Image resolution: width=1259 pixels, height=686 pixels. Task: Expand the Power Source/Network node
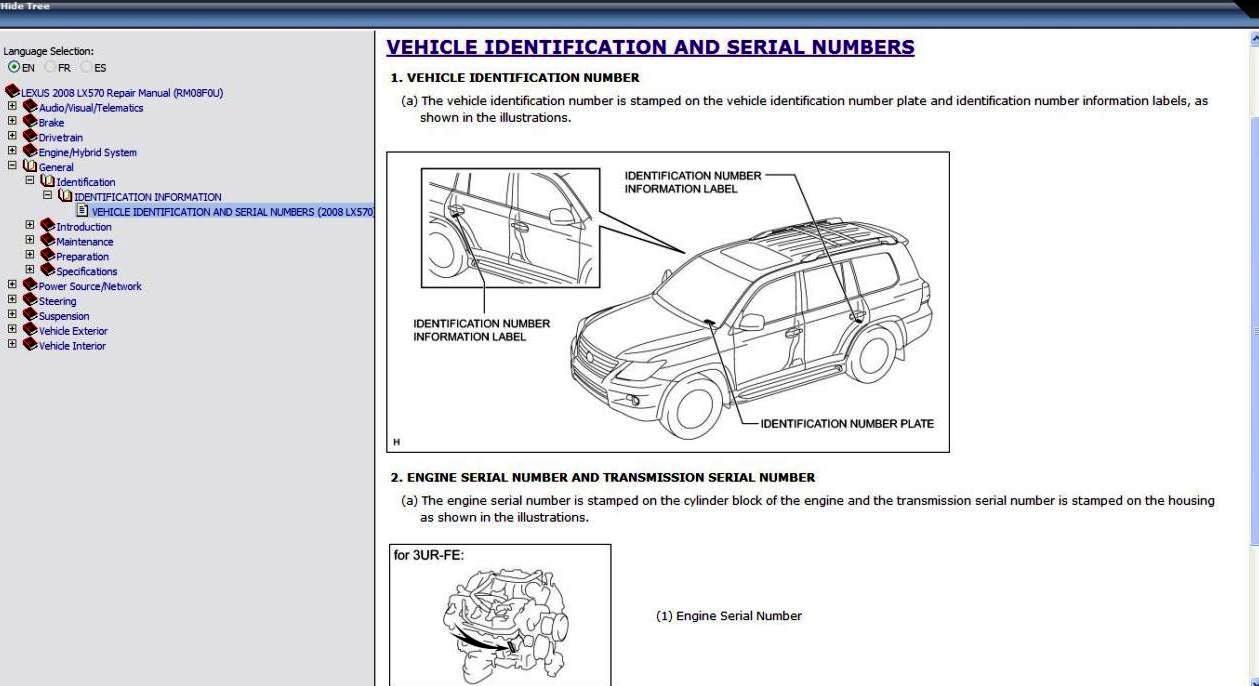pyautogui.click(x=12, y=285)
